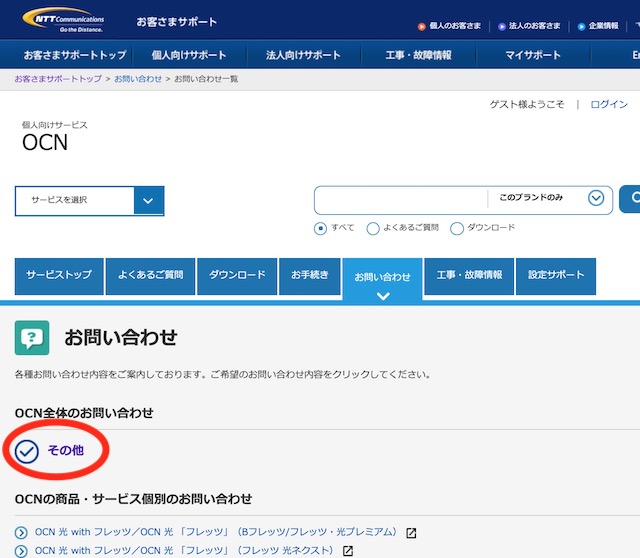The image size is (640, 558).
Task: Click the arrow icon before the フレッツ 光ネクスト link
Action: coord(21,551)
